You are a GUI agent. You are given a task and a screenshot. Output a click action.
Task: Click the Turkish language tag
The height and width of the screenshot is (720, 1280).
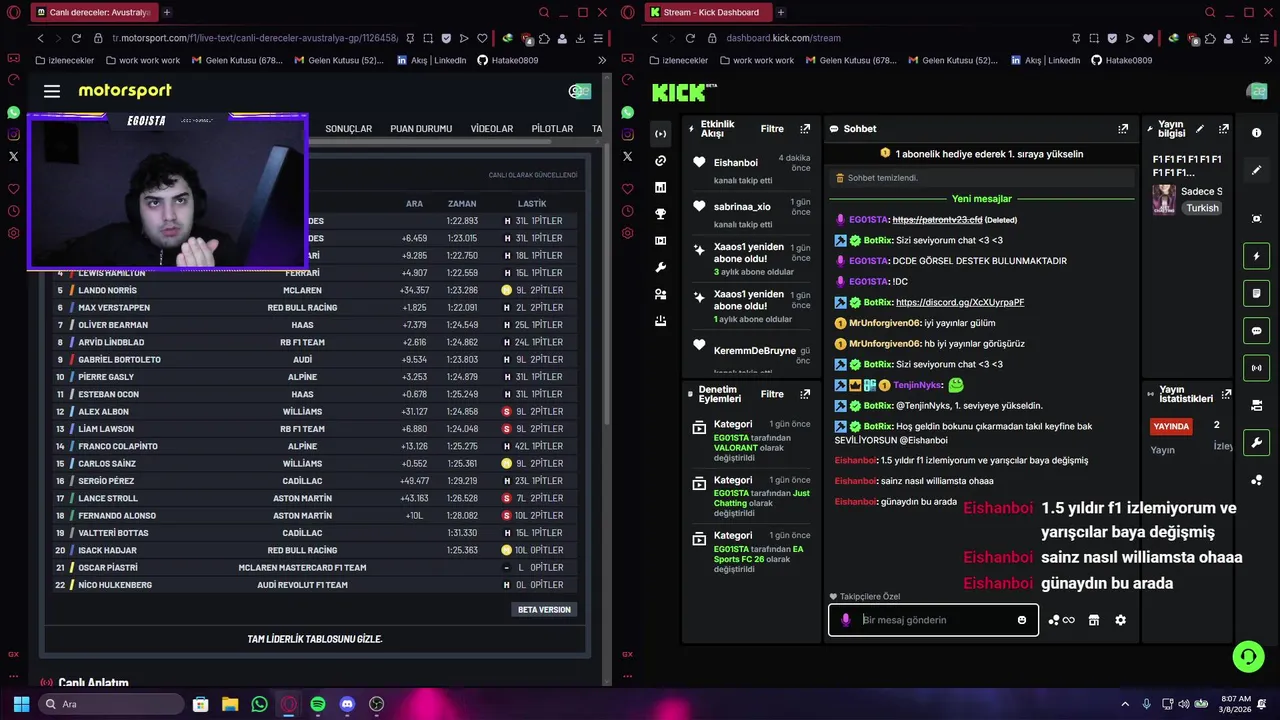(1202, 208)
